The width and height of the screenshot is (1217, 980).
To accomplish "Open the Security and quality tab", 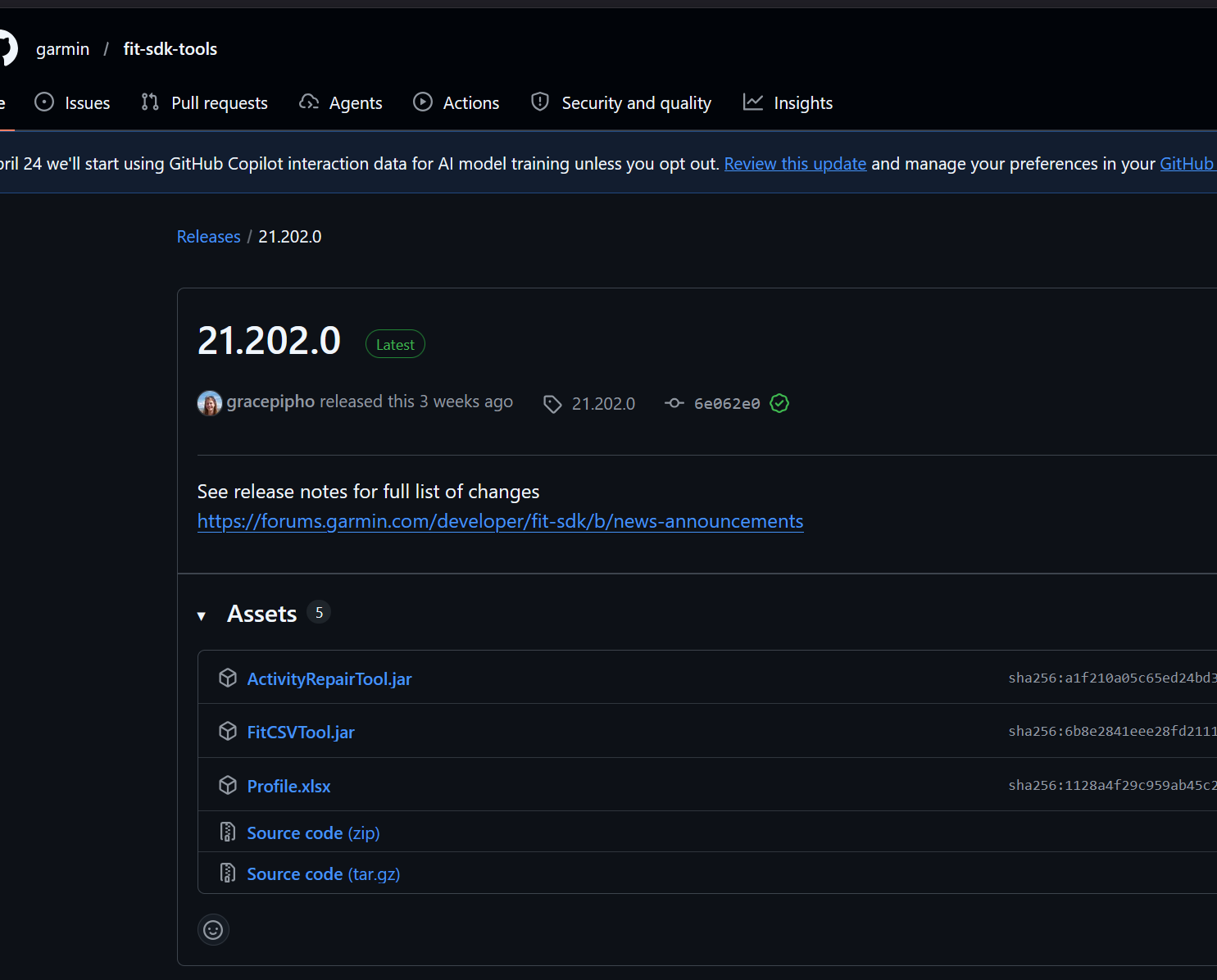I will point(621,102).
